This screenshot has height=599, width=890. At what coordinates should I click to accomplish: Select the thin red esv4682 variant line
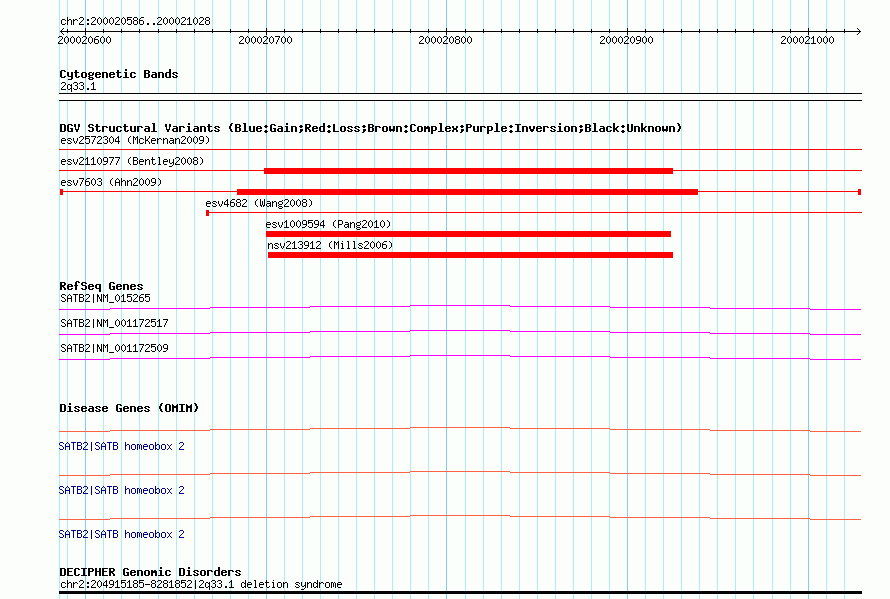click(x=534, y=212)
